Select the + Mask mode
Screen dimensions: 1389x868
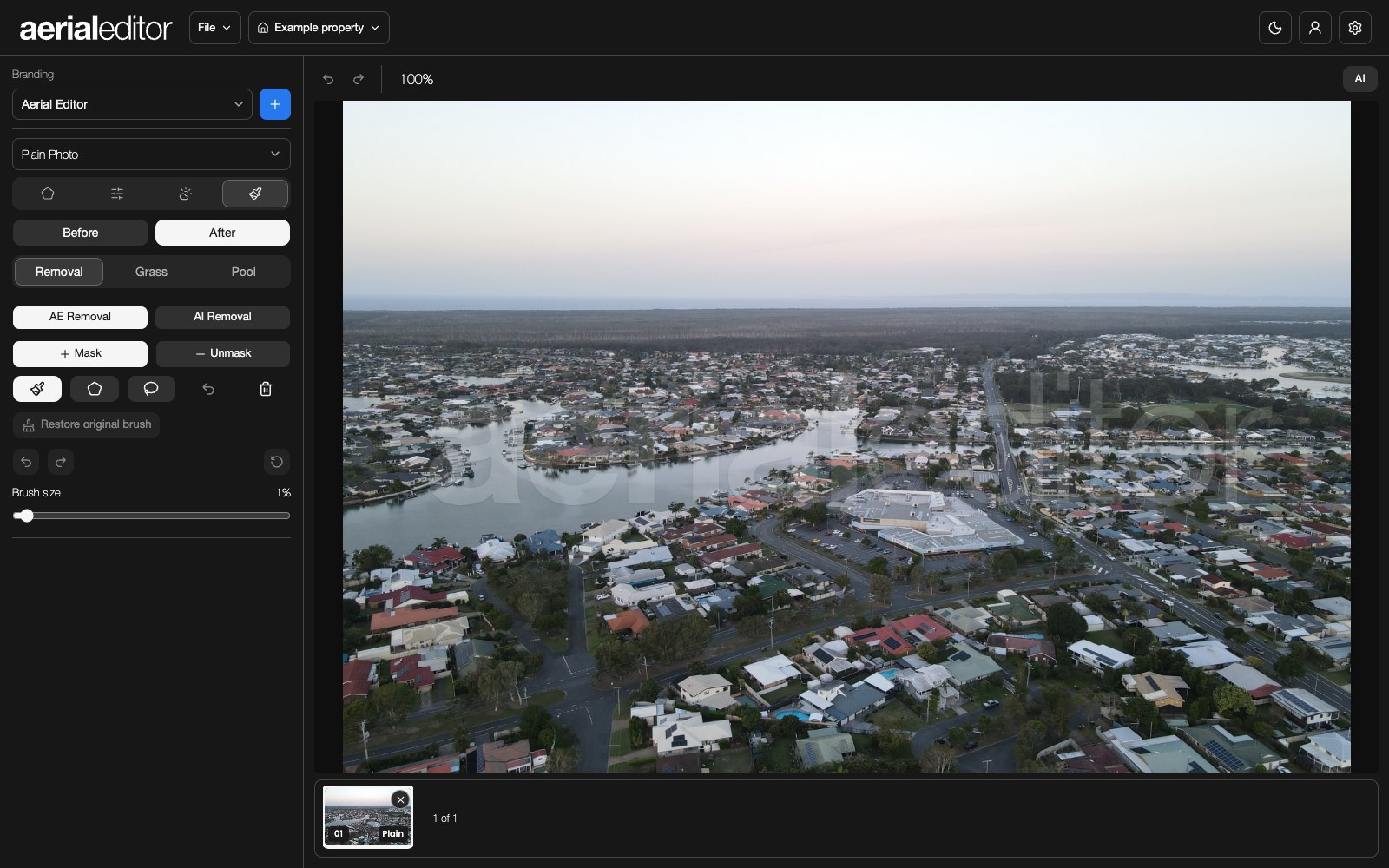point(80,353)
